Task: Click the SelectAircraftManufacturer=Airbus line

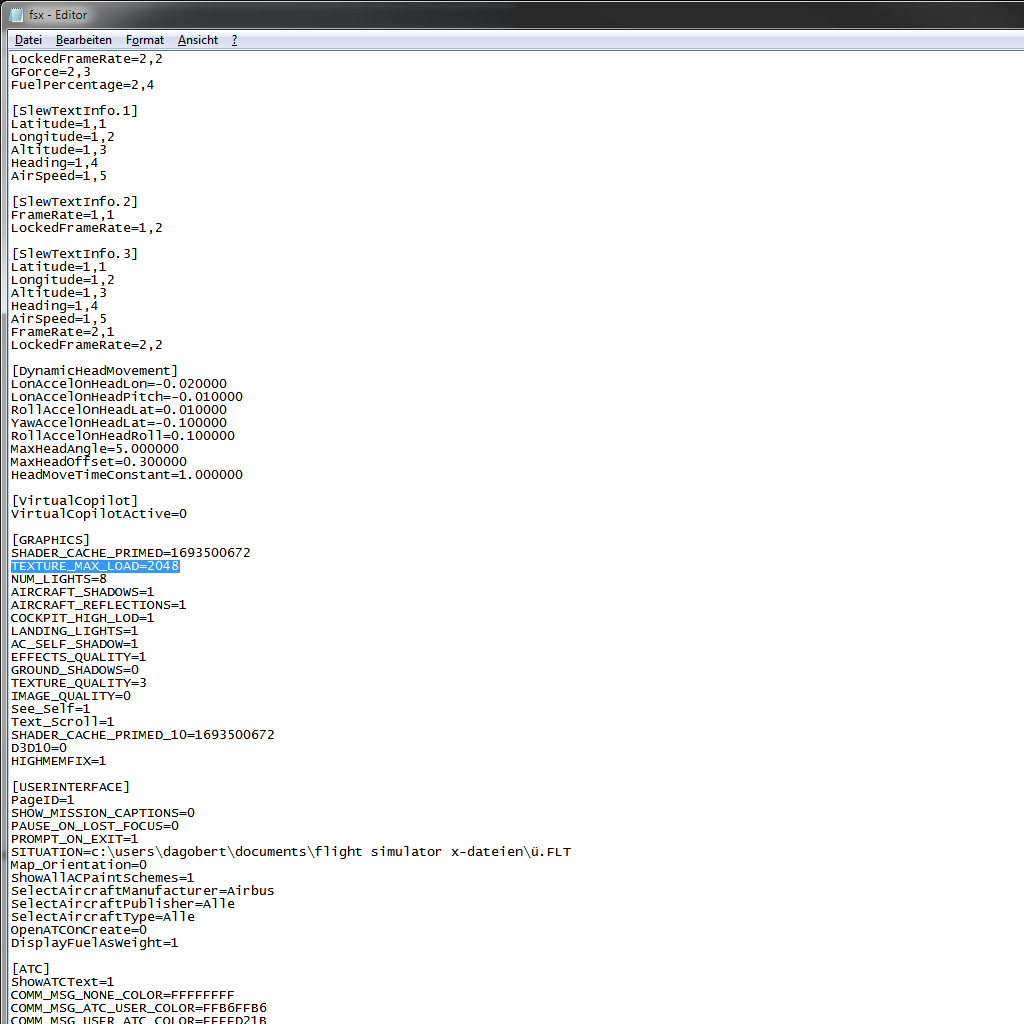Action: pos(142,891)
